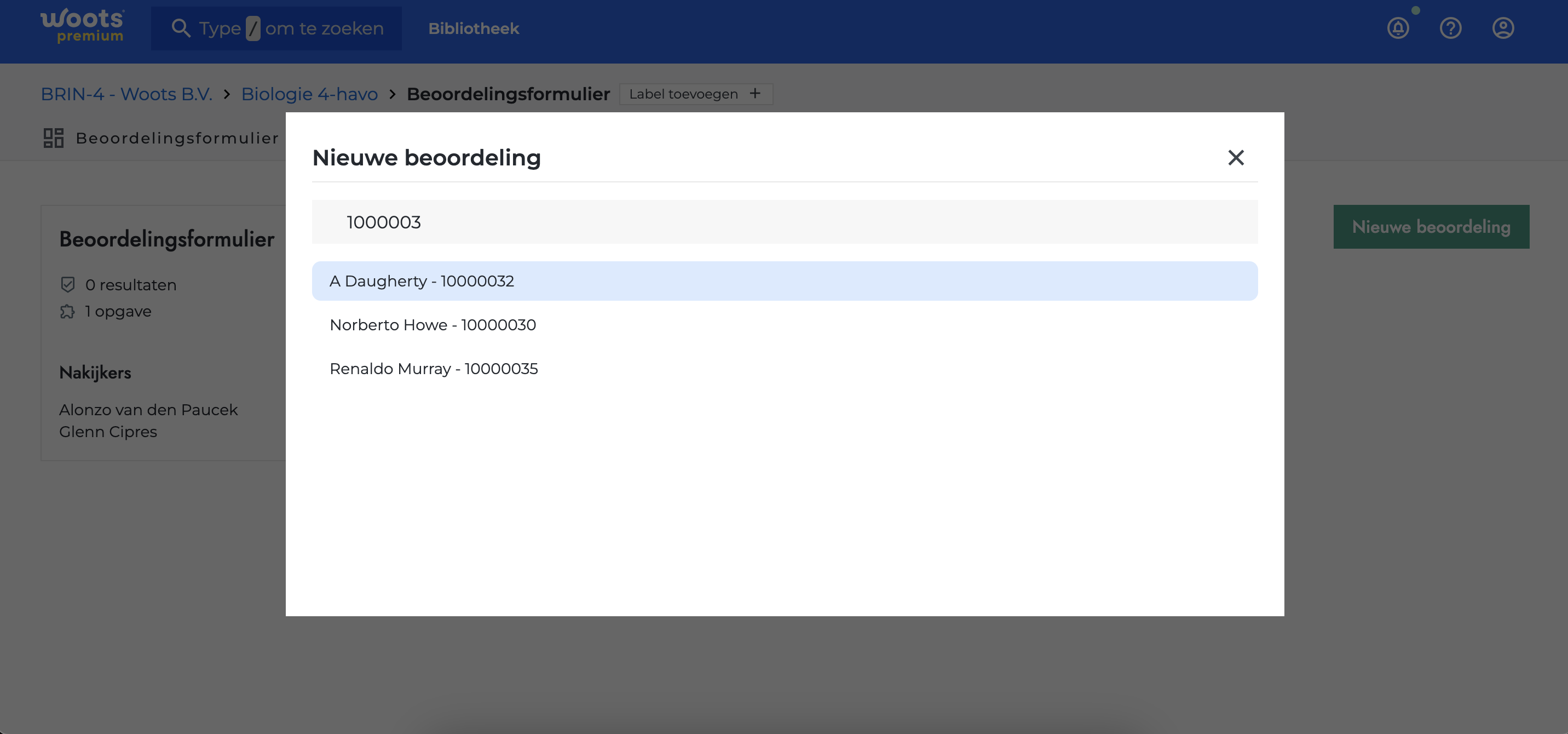The width and height of the screenshot is (1568, 734).
Task: Open the Bibliotheek menu
Action: tap(474, 28)
